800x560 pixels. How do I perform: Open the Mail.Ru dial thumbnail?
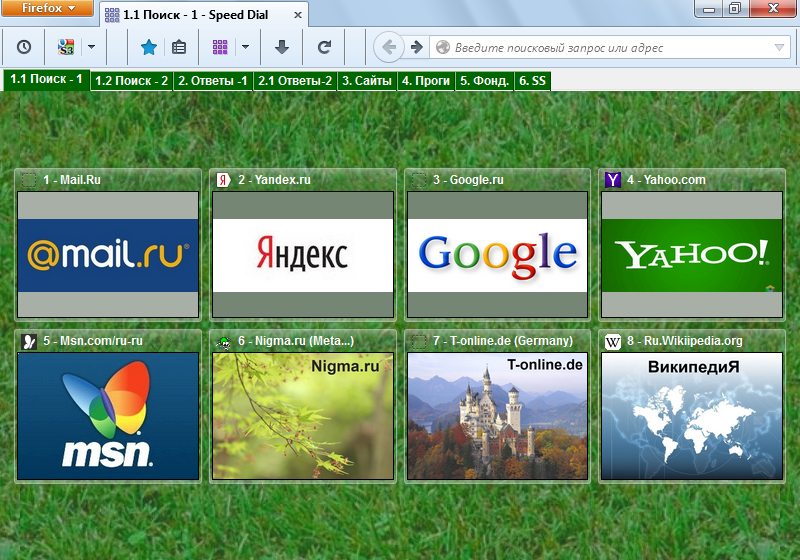click(x=108, y=255)
